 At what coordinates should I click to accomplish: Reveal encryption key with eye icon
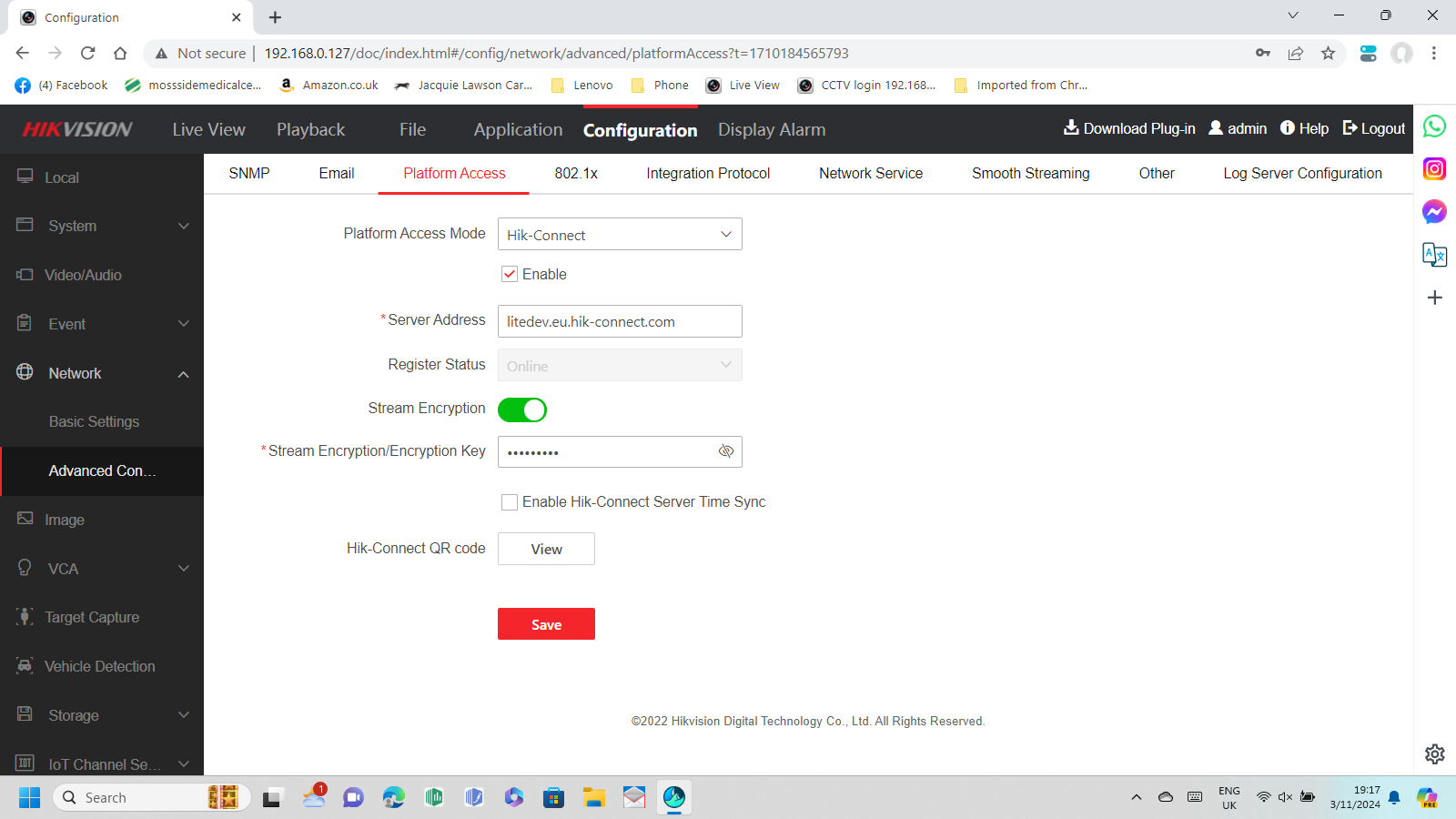725,451
